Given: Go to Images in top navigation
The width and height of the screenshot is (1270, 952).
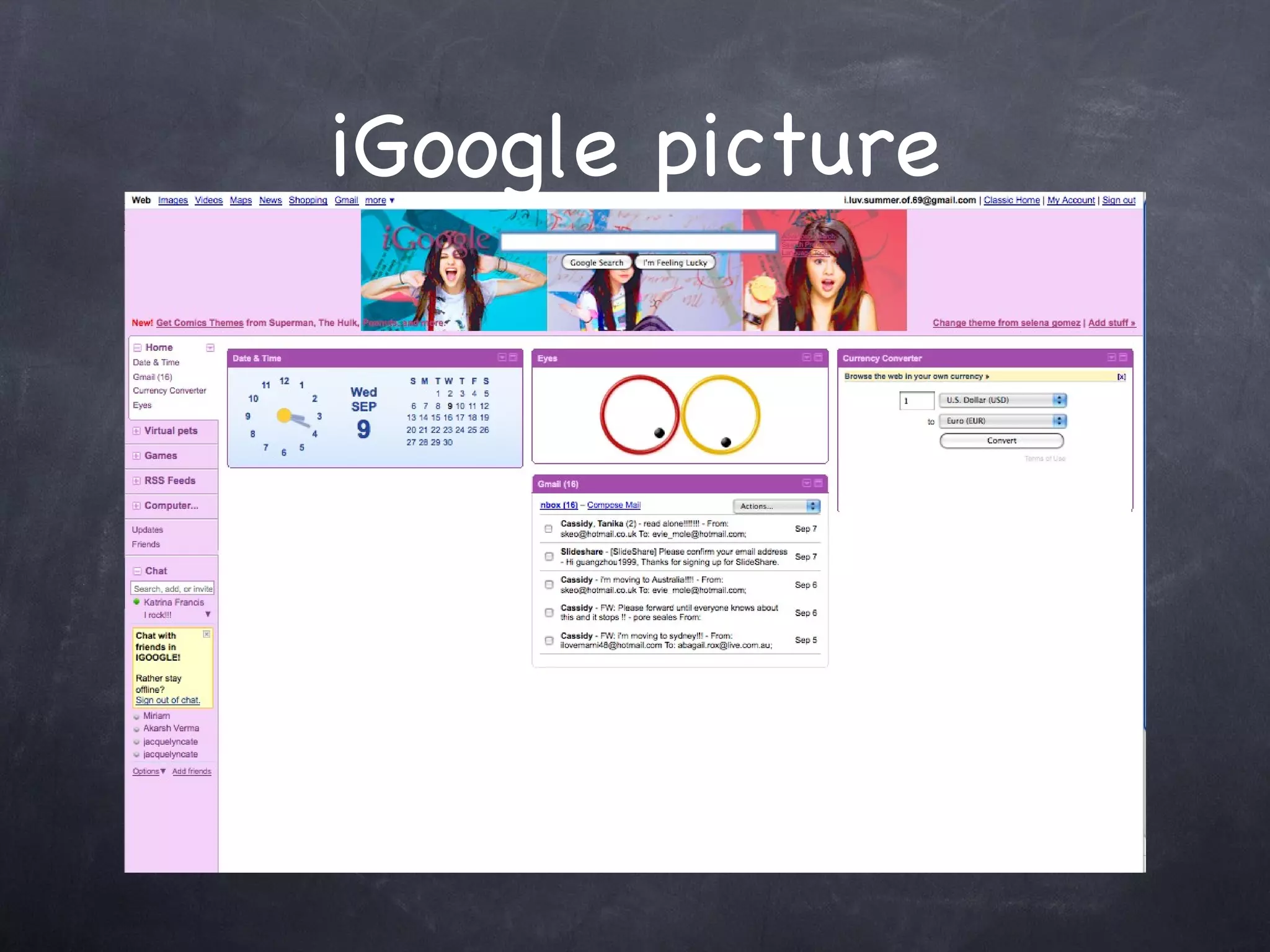Looking at the screenshot, I should pos(173,200).
